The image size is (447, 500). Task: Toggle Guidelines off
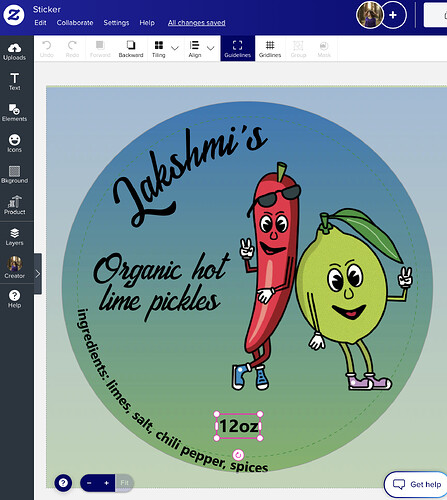click(238, 49)
